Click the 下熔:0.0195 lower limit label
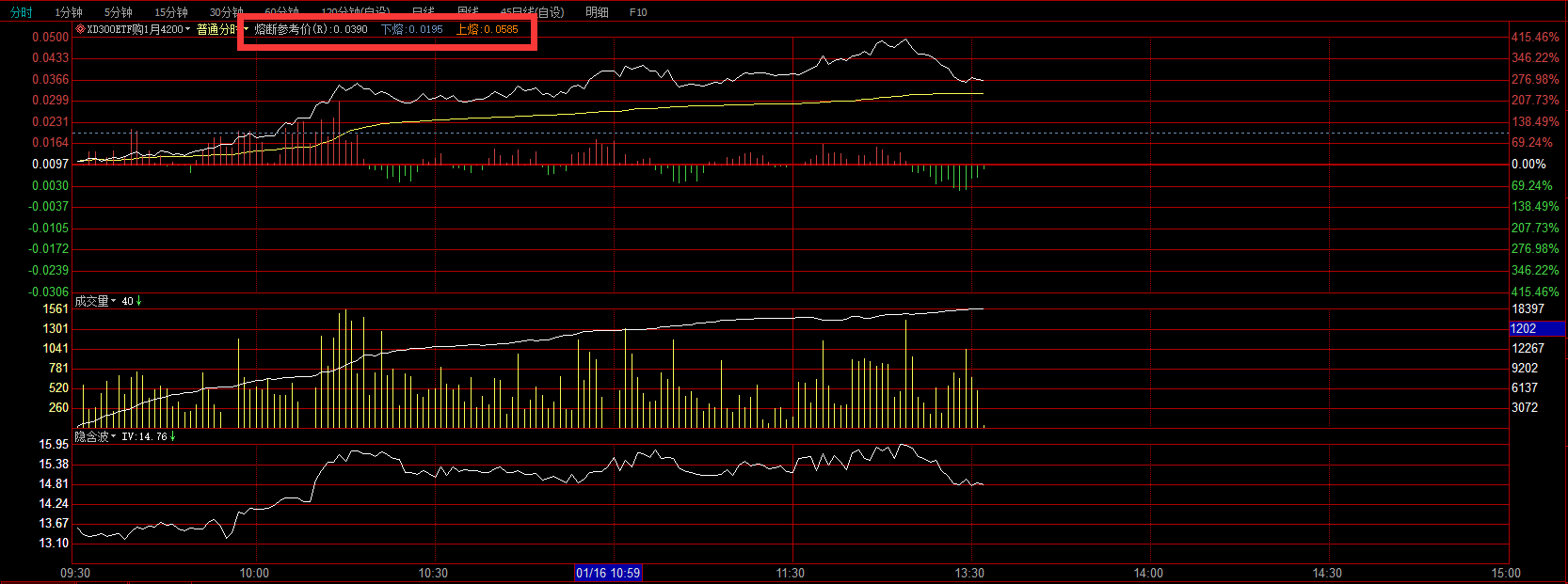Viewport: 1568px width, 584px height. point(412,29)
